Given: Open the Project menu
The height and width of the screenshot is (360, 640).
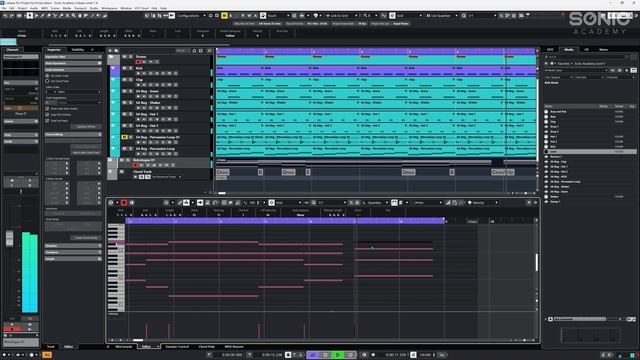Looking at the screenshot, I should [22, 8].
